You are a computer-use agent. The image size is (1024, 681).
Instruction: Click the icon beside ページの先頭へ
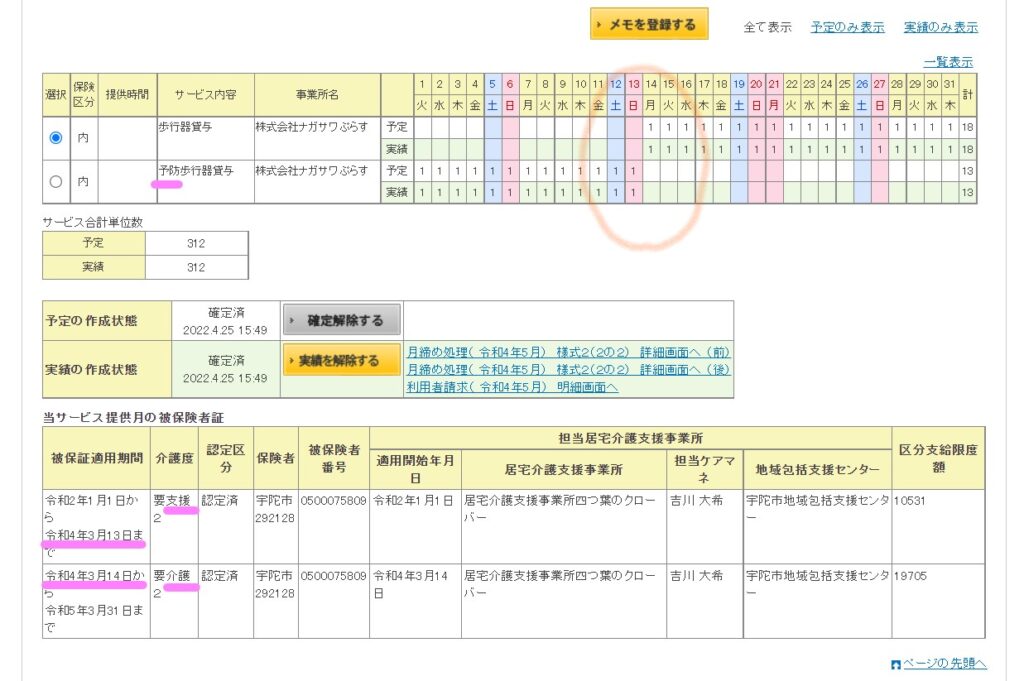pyautogui.click(x=895, y=664)
